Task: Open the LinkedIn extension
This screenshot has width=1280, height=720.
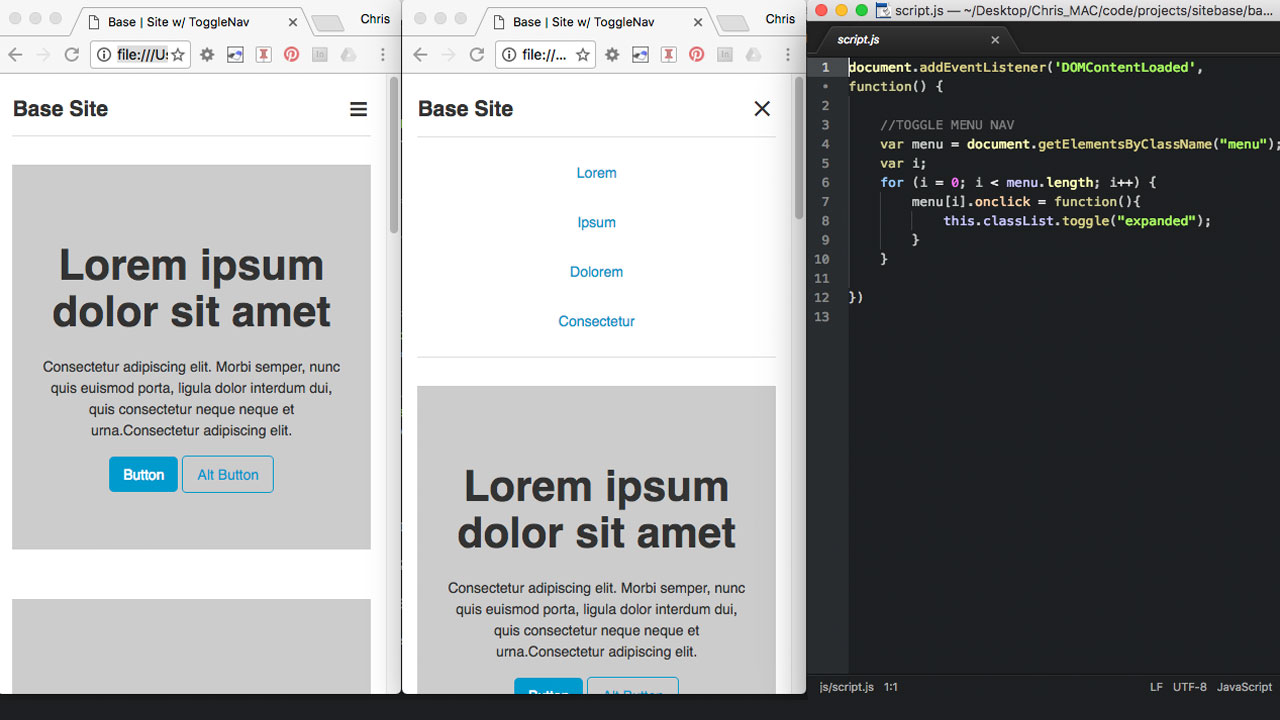Action: pyautogui.click(x=320, y=55)
